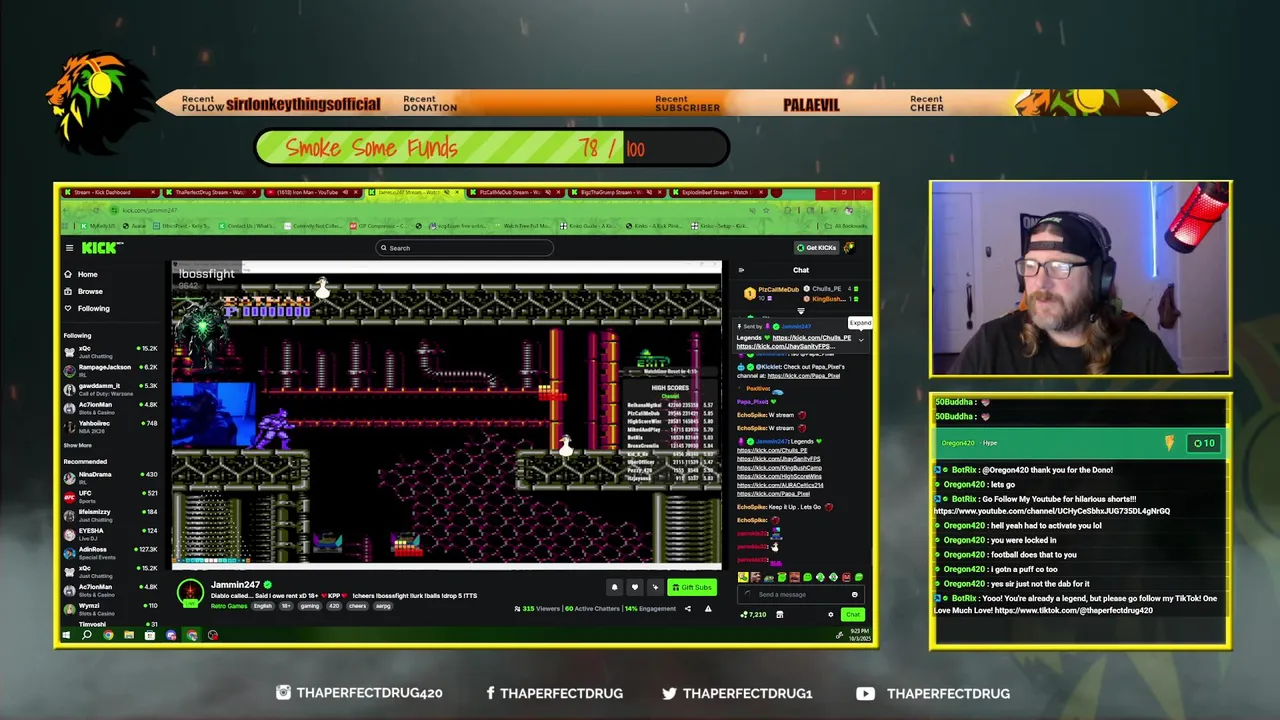Image resolution: width=1280 pixels, height=720 pixels.
Task: Open kick.com/KingBushCamp chat link
Action: tap(779, 468)
